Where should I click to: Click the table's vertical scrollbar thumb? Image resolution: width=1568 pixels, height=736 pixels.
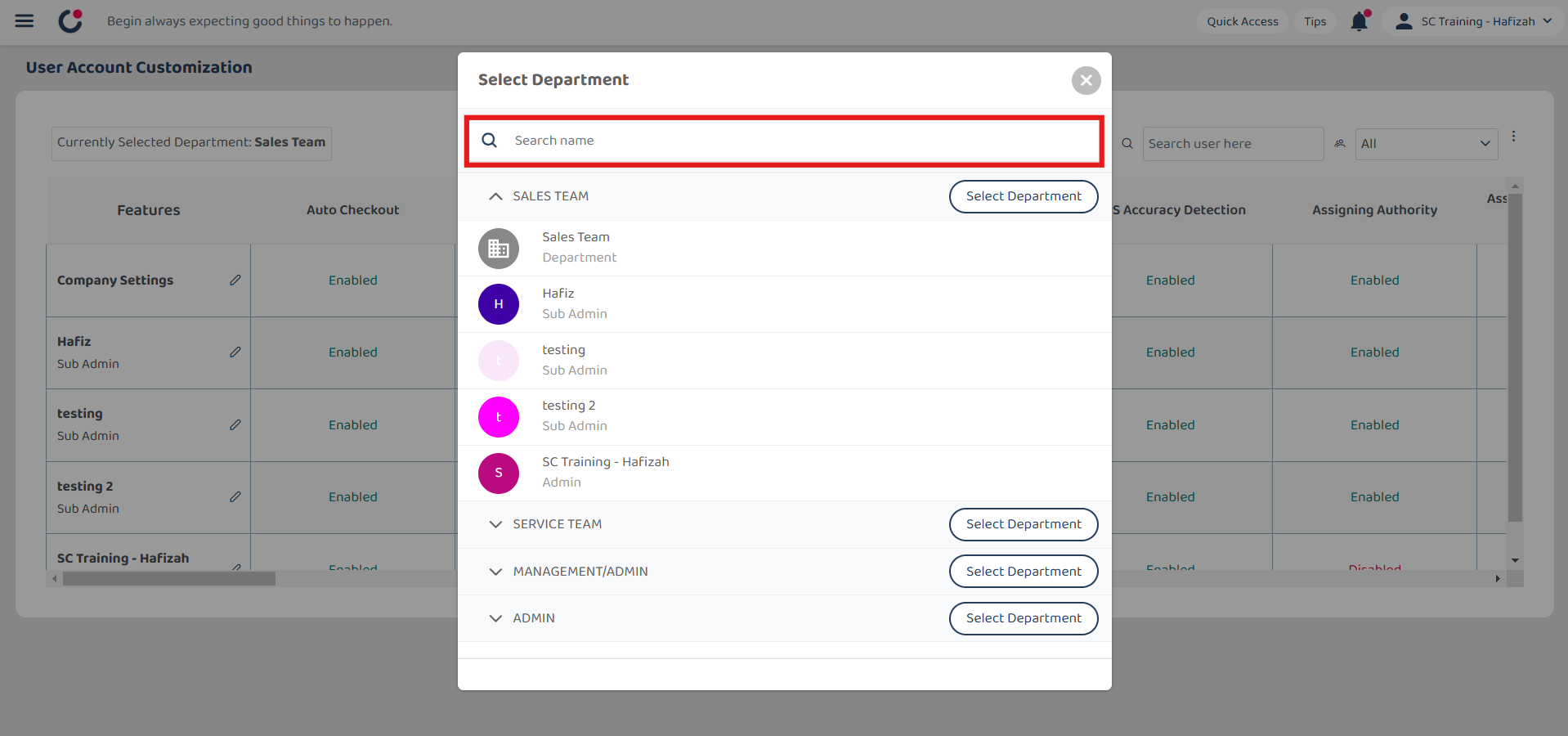point(1515,357)
